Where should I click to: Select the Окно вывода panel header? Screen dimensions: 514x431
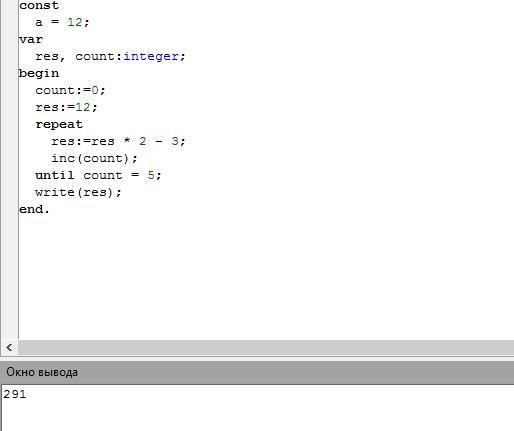click(x=257, y=372)
